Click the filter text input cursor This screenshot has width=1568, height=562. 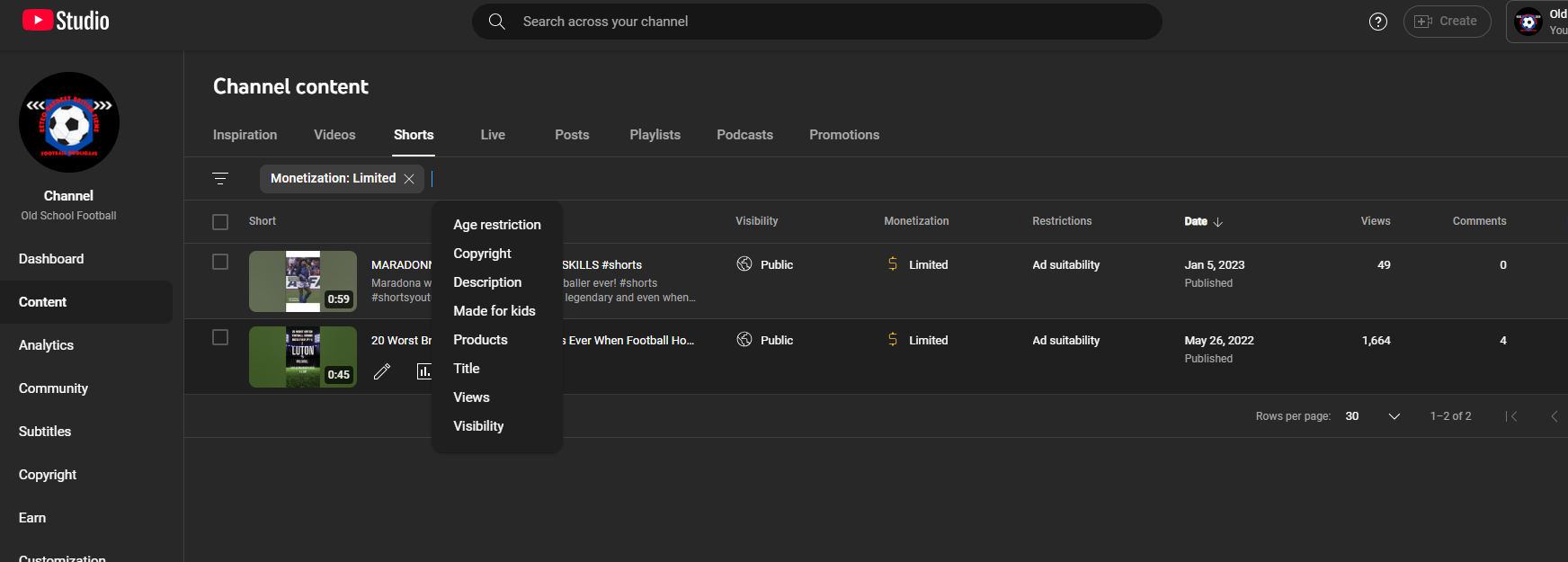click(x=432, y=179)
